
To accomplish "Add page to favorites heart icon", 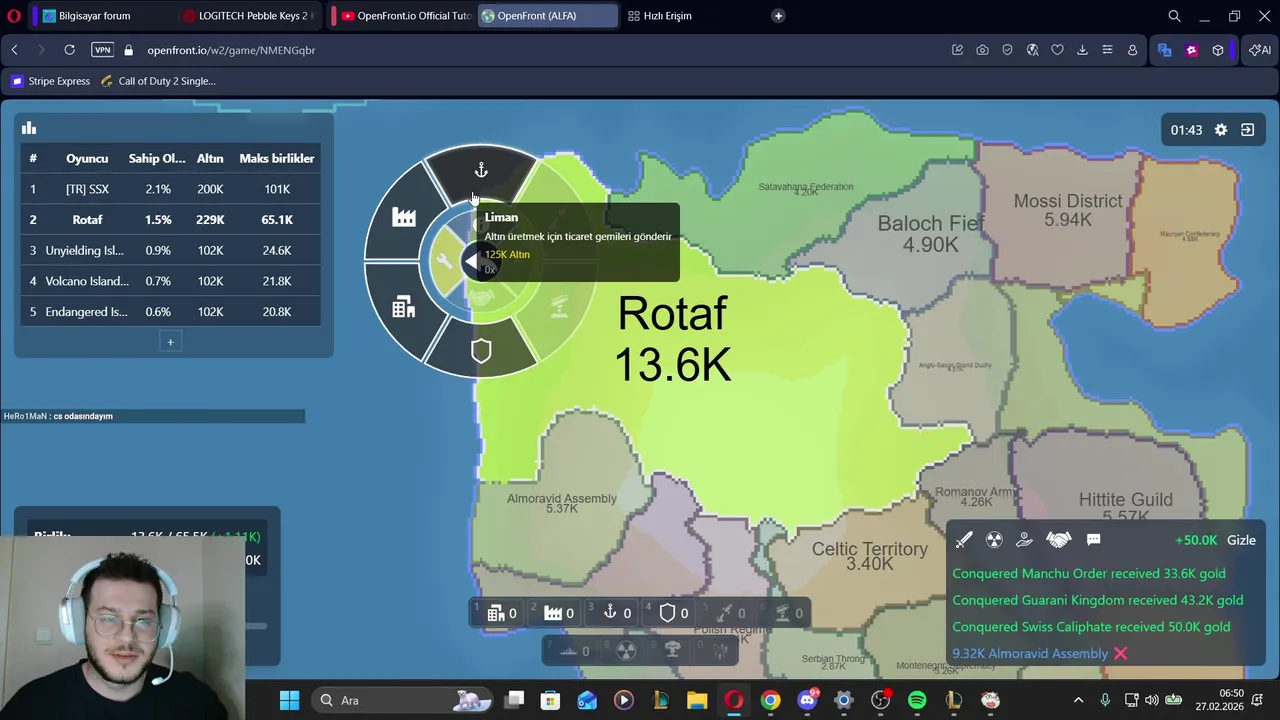I will tap(1057, 50).
